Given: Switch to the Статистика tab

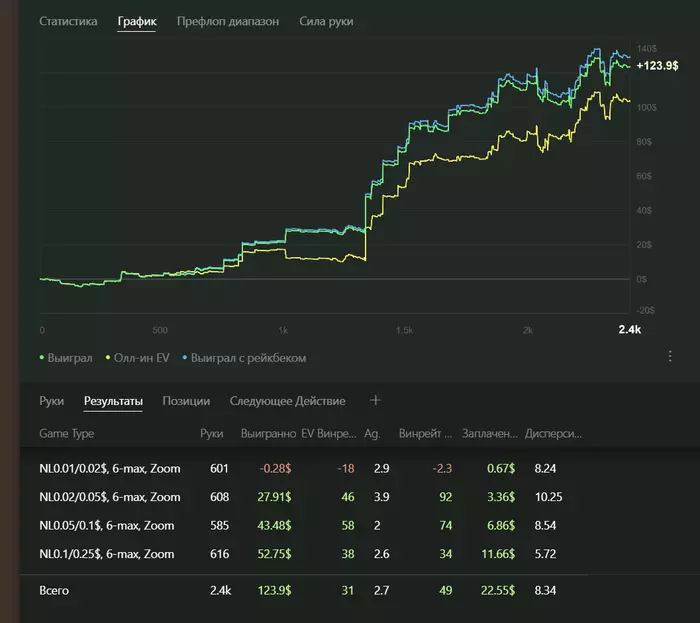Looking at the screenshot, I should click(68, 21).
